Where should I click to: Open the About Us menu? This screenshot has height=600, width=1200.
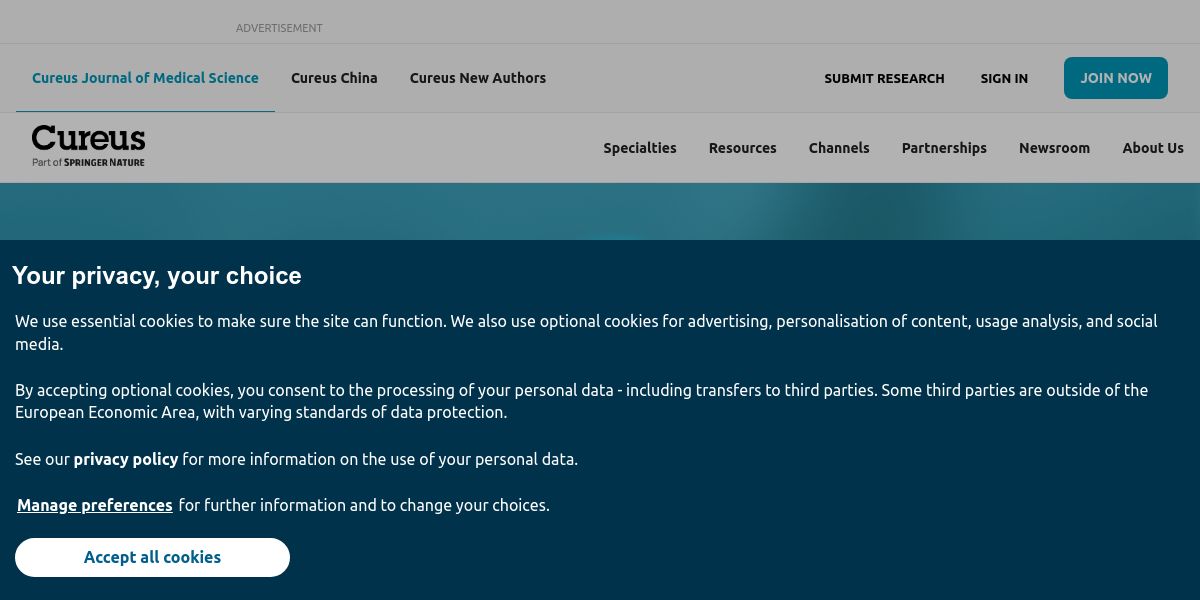tap(1153, 148)
